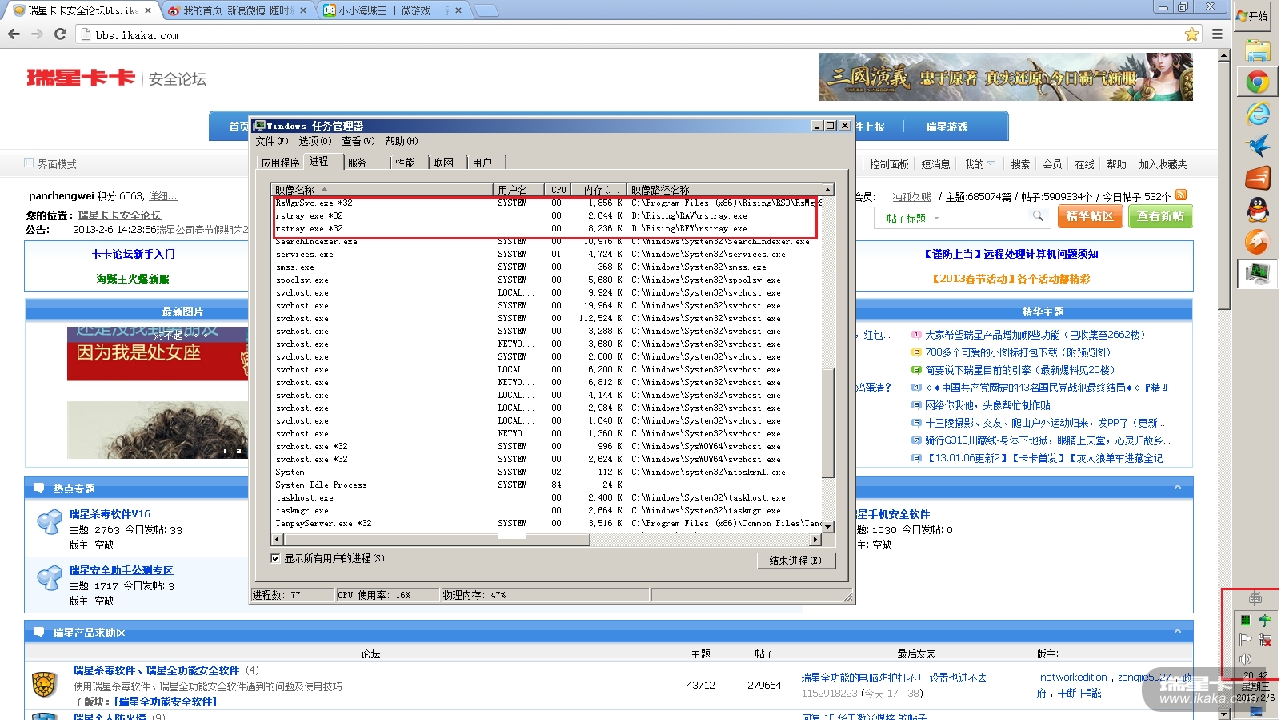The image size is (1279, 720).
Task: Click the orange 精华帖区 button
Action: (1089, 216)
